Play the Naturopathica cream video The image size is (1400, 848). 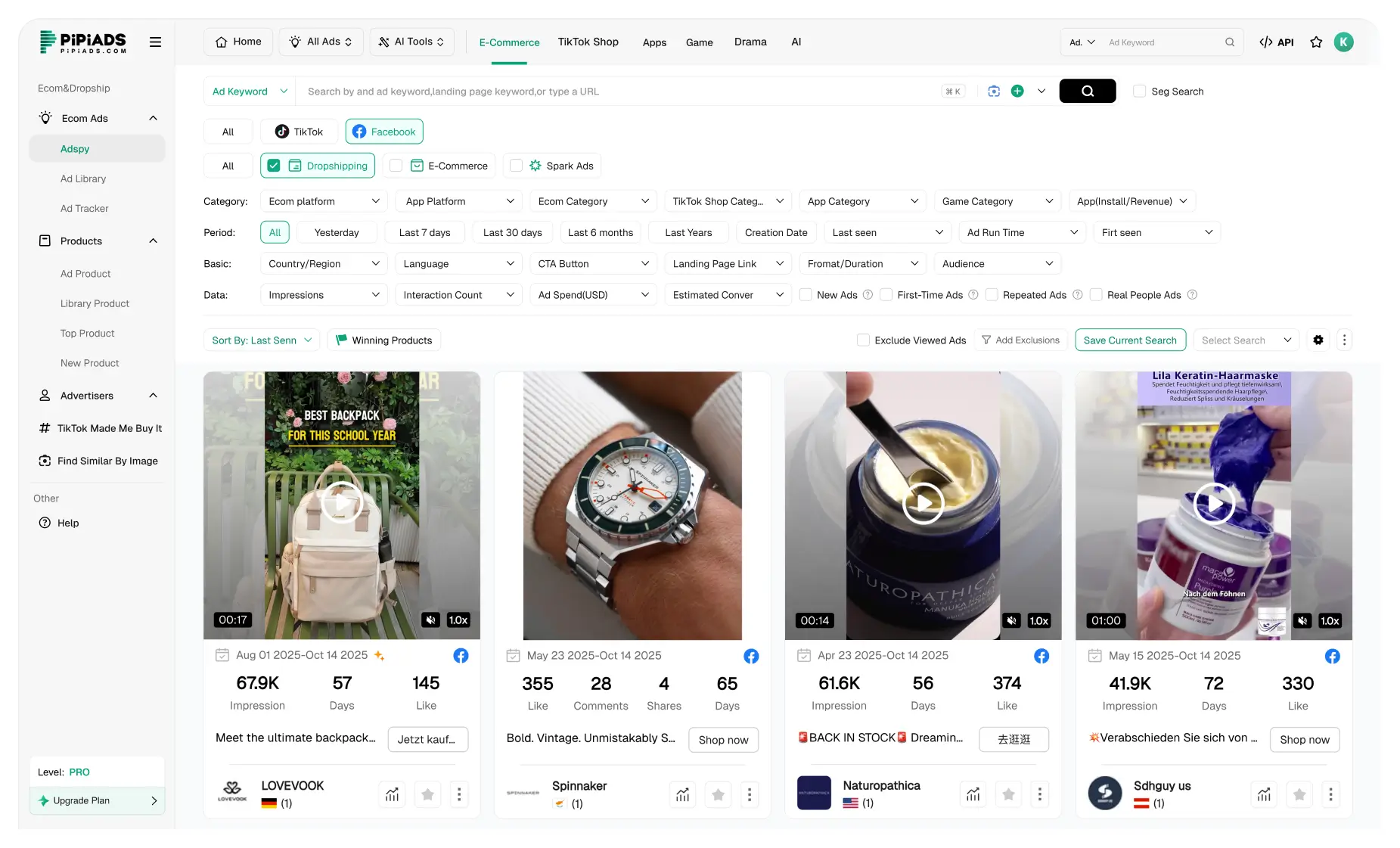pyautogui.click(x=923, y=502)
